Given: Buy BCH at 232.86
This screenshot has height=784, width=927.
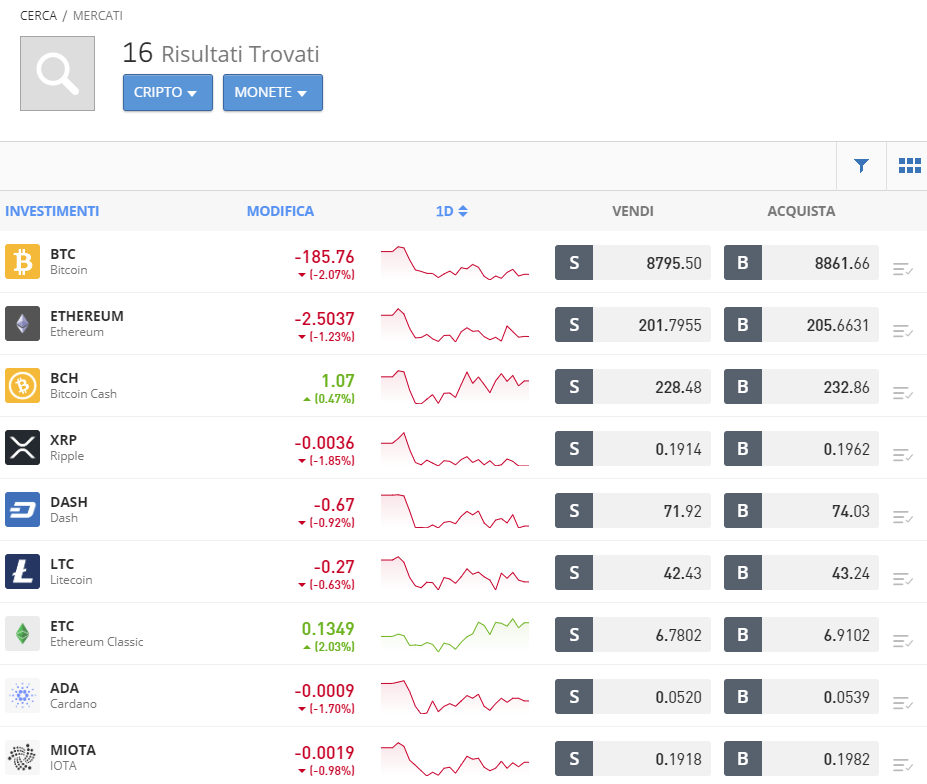Looking at the screenshot, I should [801, 387].
